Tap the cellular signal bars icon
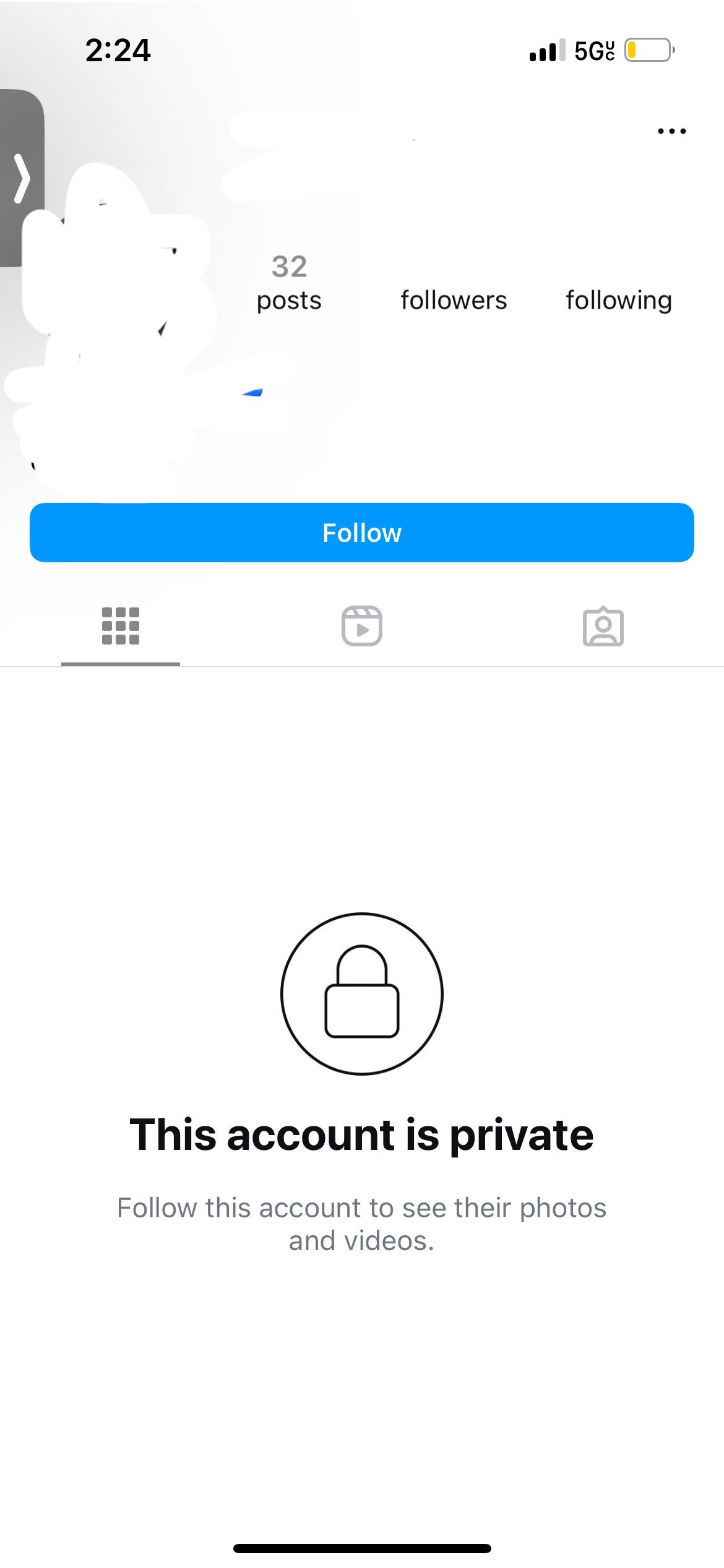This screenshot has width=724, height=1568. (548, 50)
